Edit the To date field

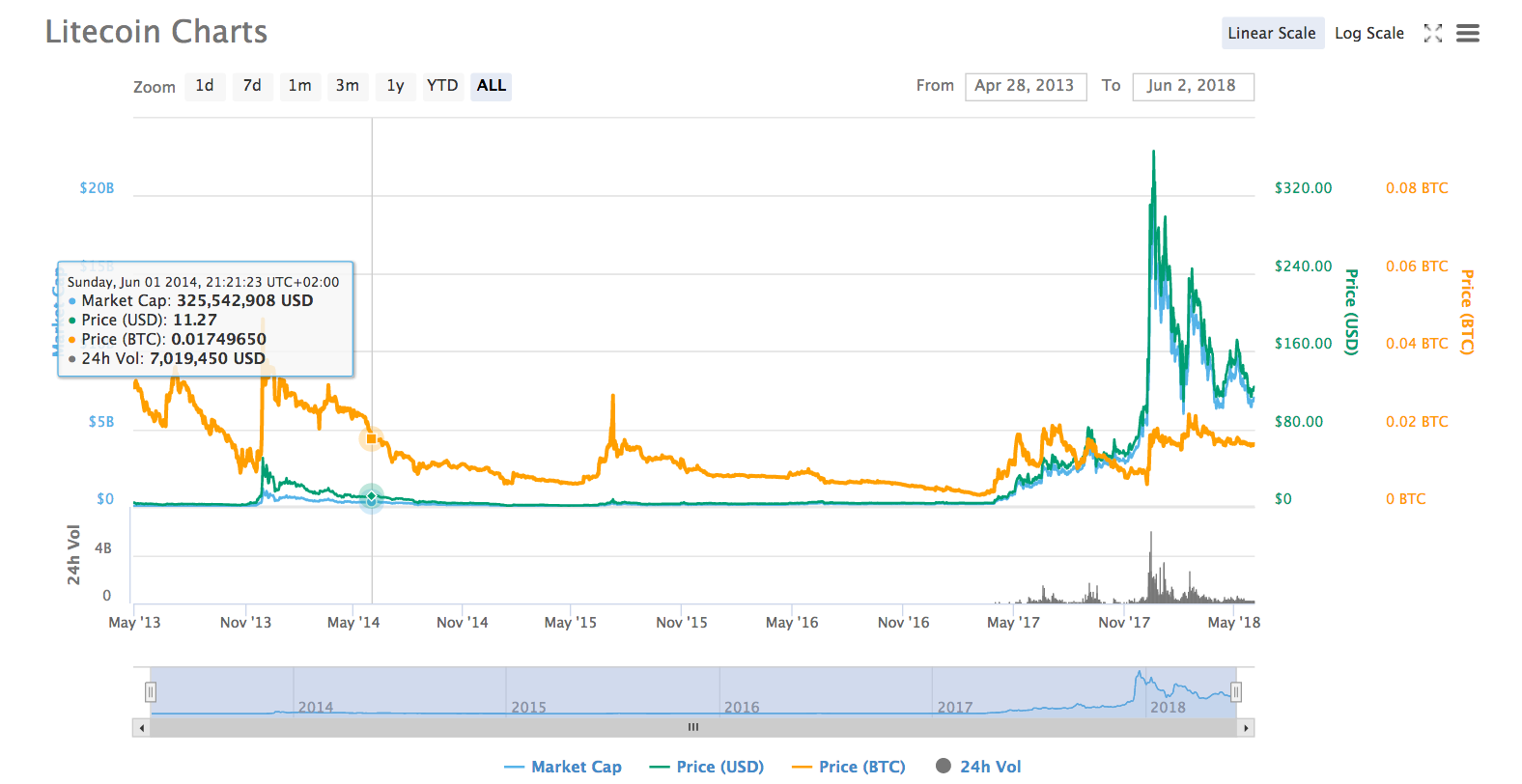click(1193, 86)
